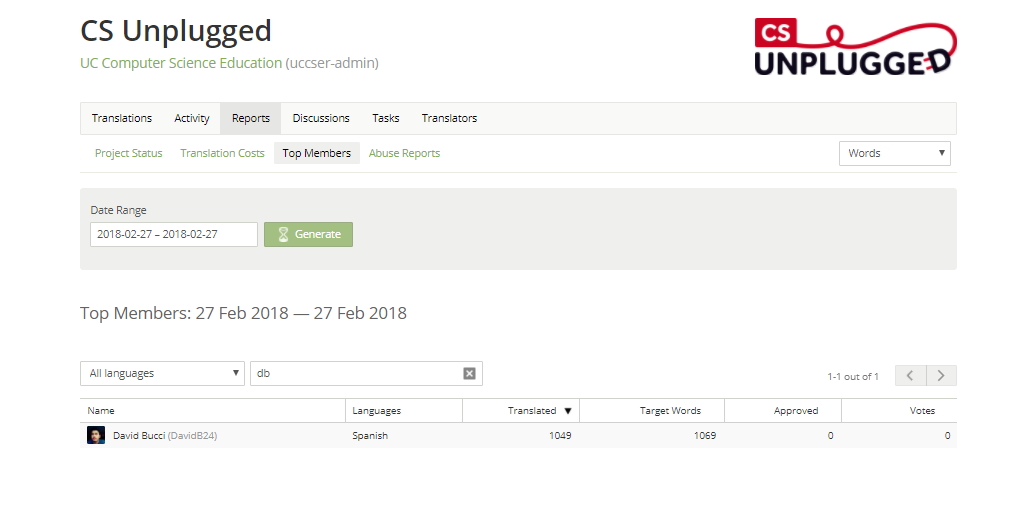This screenshot has width=1022, height=513.
Task: Go to the next results page arrow
Action: point(941,375)
